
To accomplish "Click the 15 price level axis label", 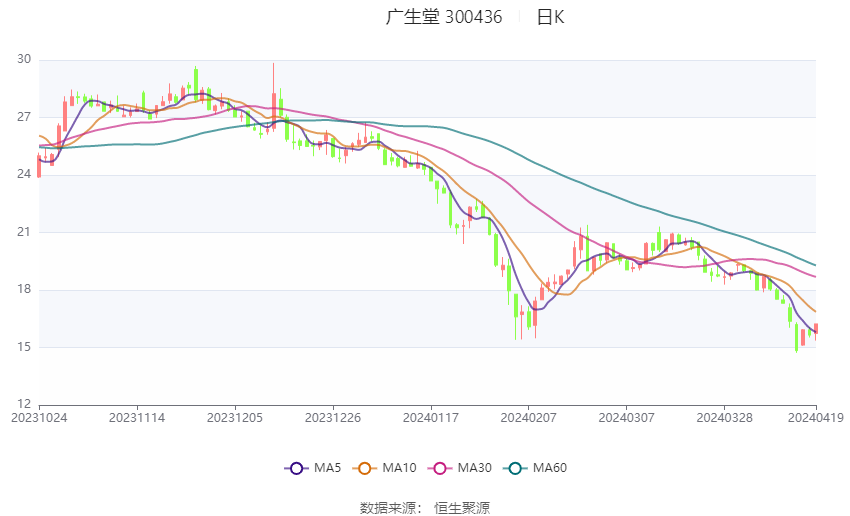I will (24, 347).
